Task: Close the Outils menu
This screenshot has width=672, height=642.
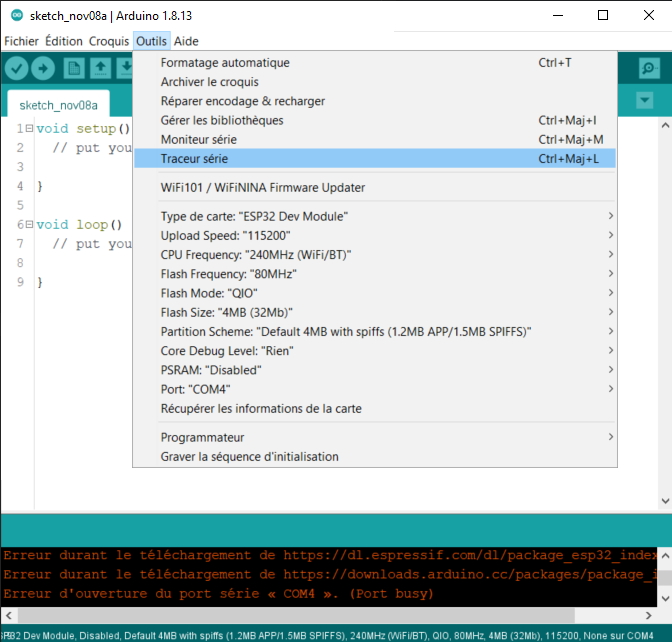Action: pos(151,41)
